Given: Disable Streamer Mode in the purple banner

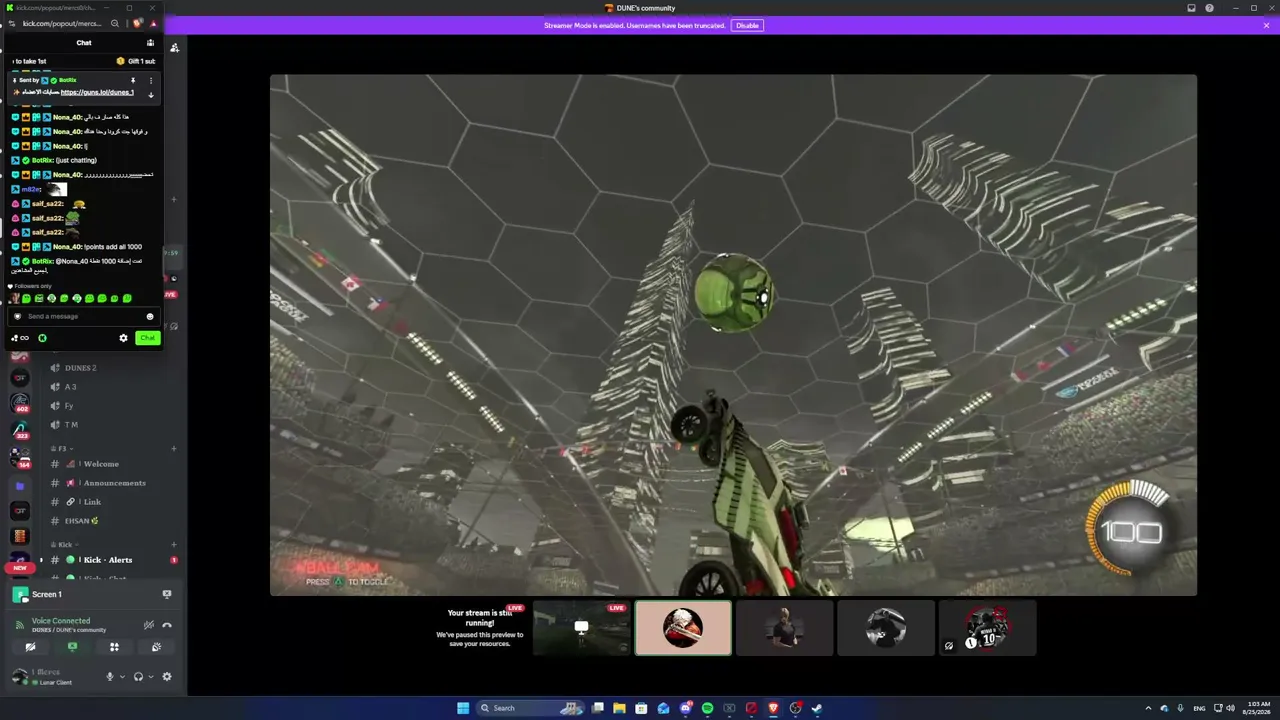Looking at the screenshot, I should click(747, 25).
